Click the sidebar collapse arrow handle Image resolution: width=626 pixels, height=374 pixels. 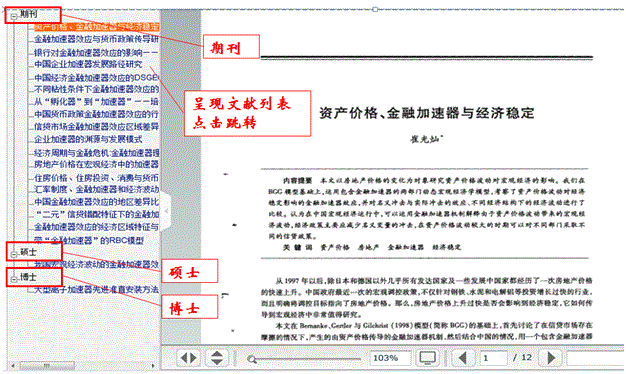[x=166, y=211]
